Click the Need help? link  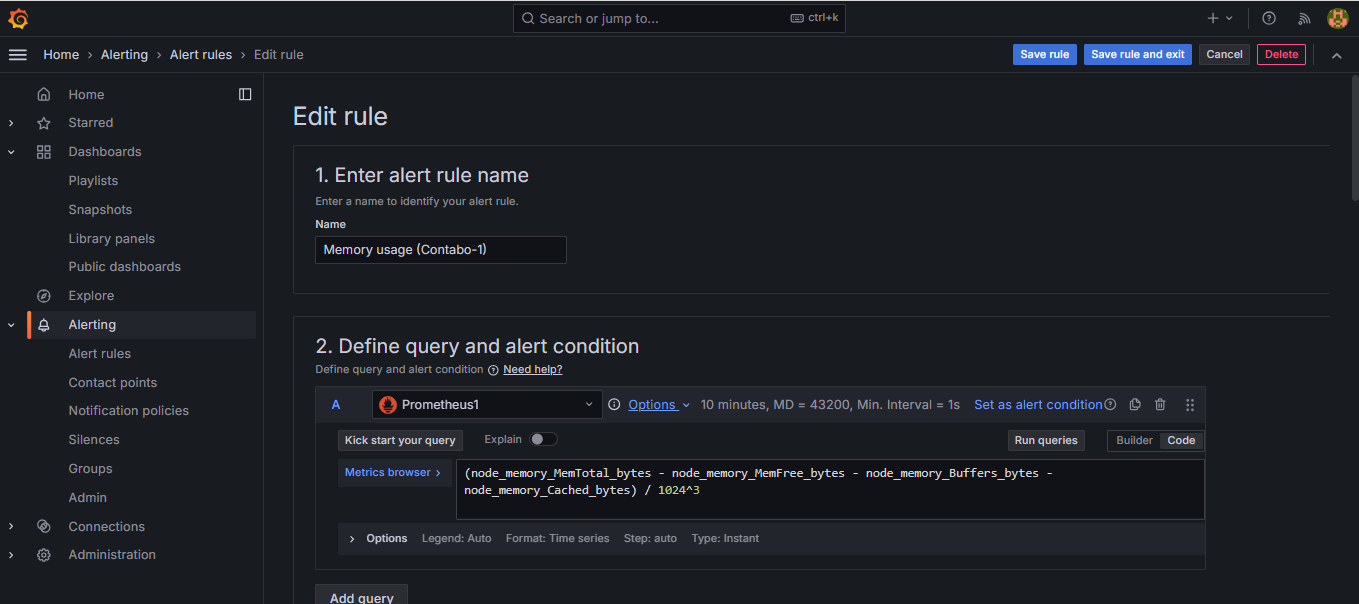point(532,369)
